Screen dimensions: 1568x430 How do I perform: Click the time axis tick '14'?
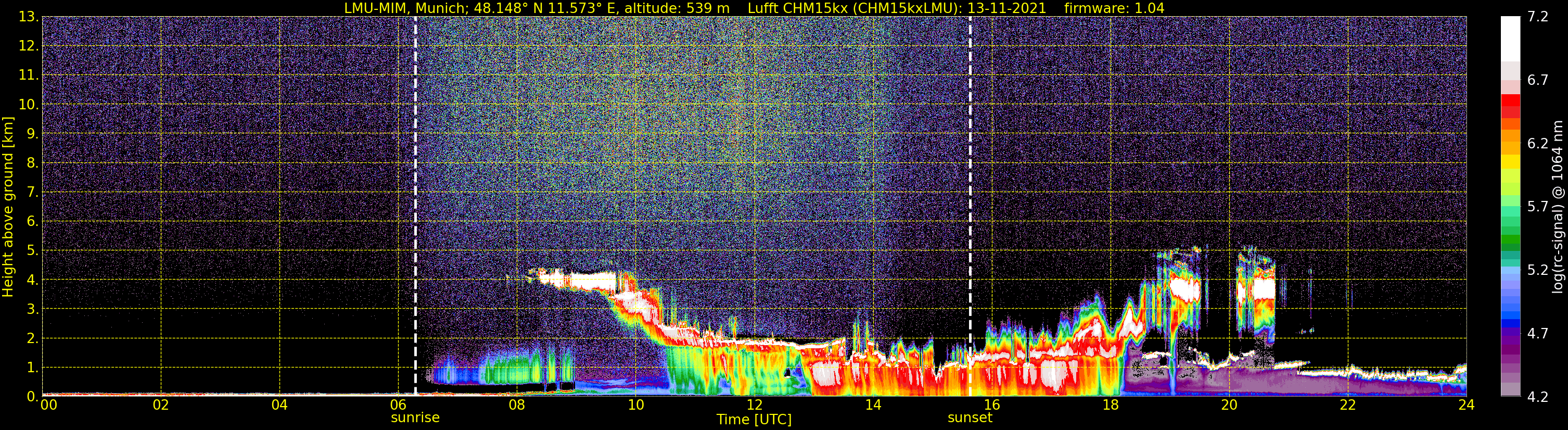(873, 405)
